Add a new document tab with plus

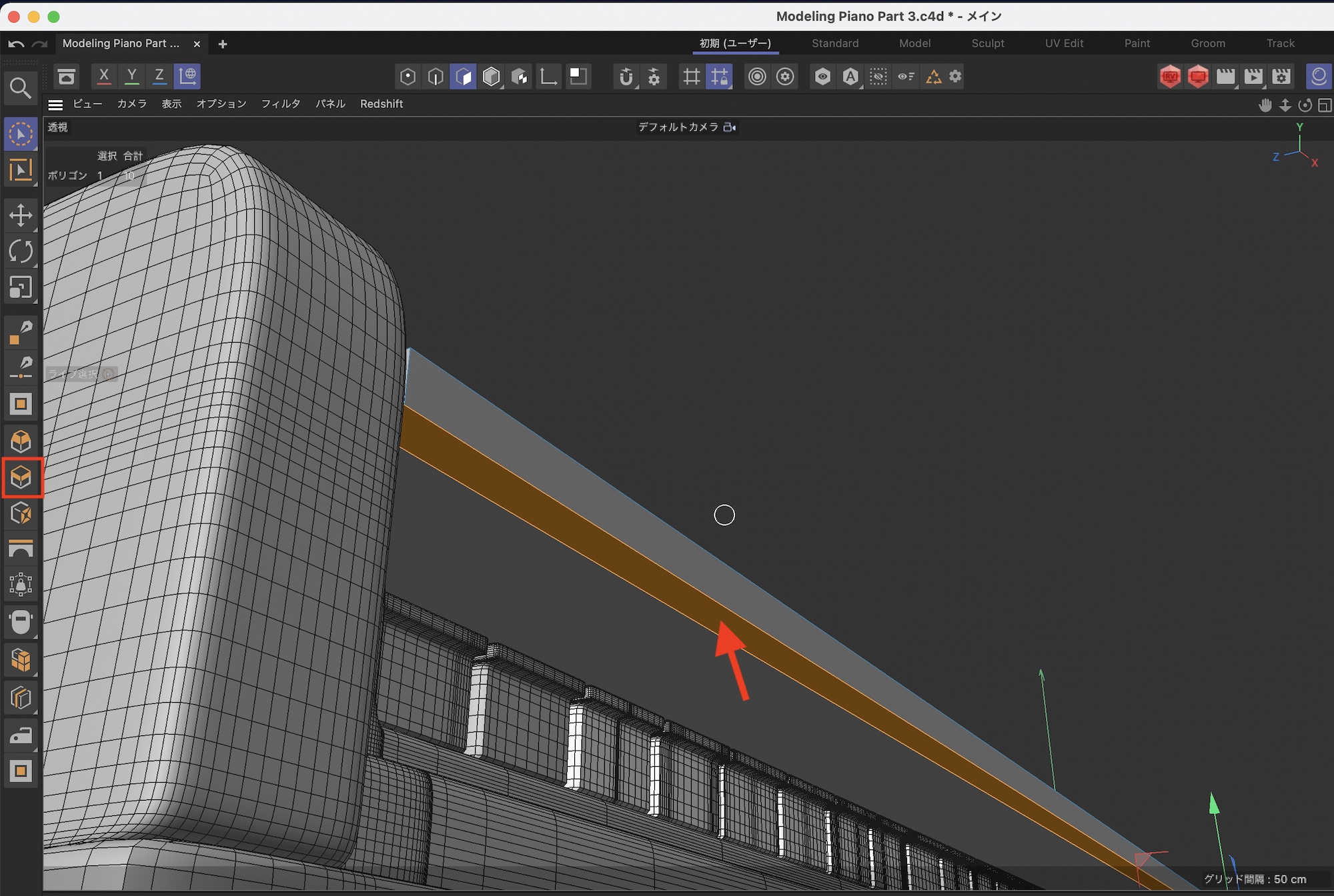[223, 44]
